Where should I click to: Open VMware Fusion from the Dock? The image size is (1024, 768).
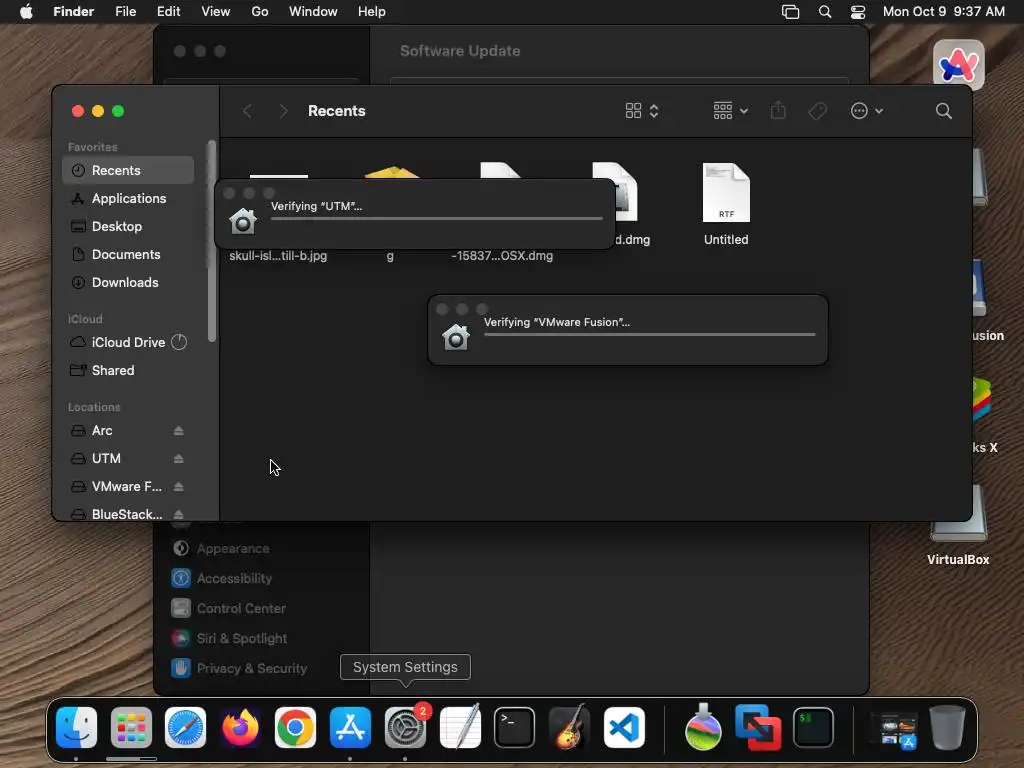pyautogui.click(x=758, y=728)
